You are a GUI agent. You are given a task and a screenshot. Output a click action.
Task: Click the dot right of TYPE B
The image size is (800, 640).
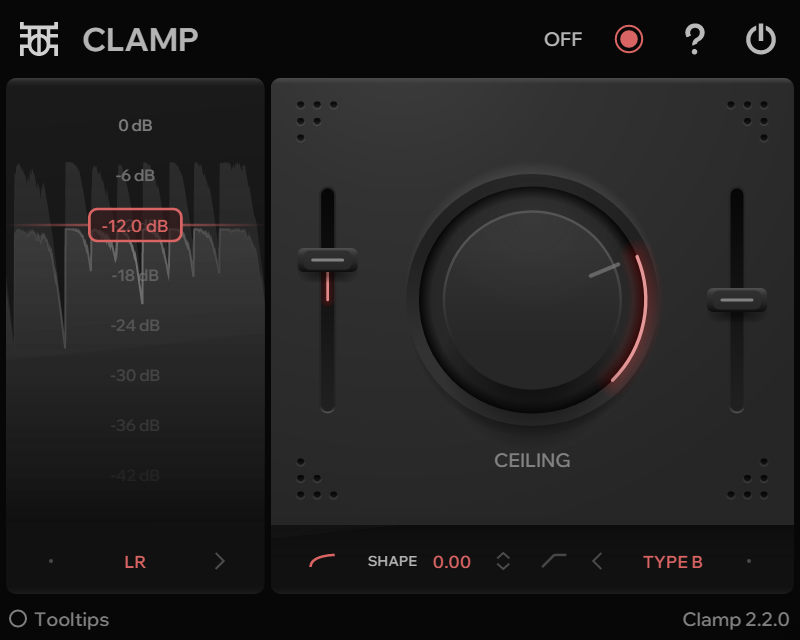coord(748,561)
